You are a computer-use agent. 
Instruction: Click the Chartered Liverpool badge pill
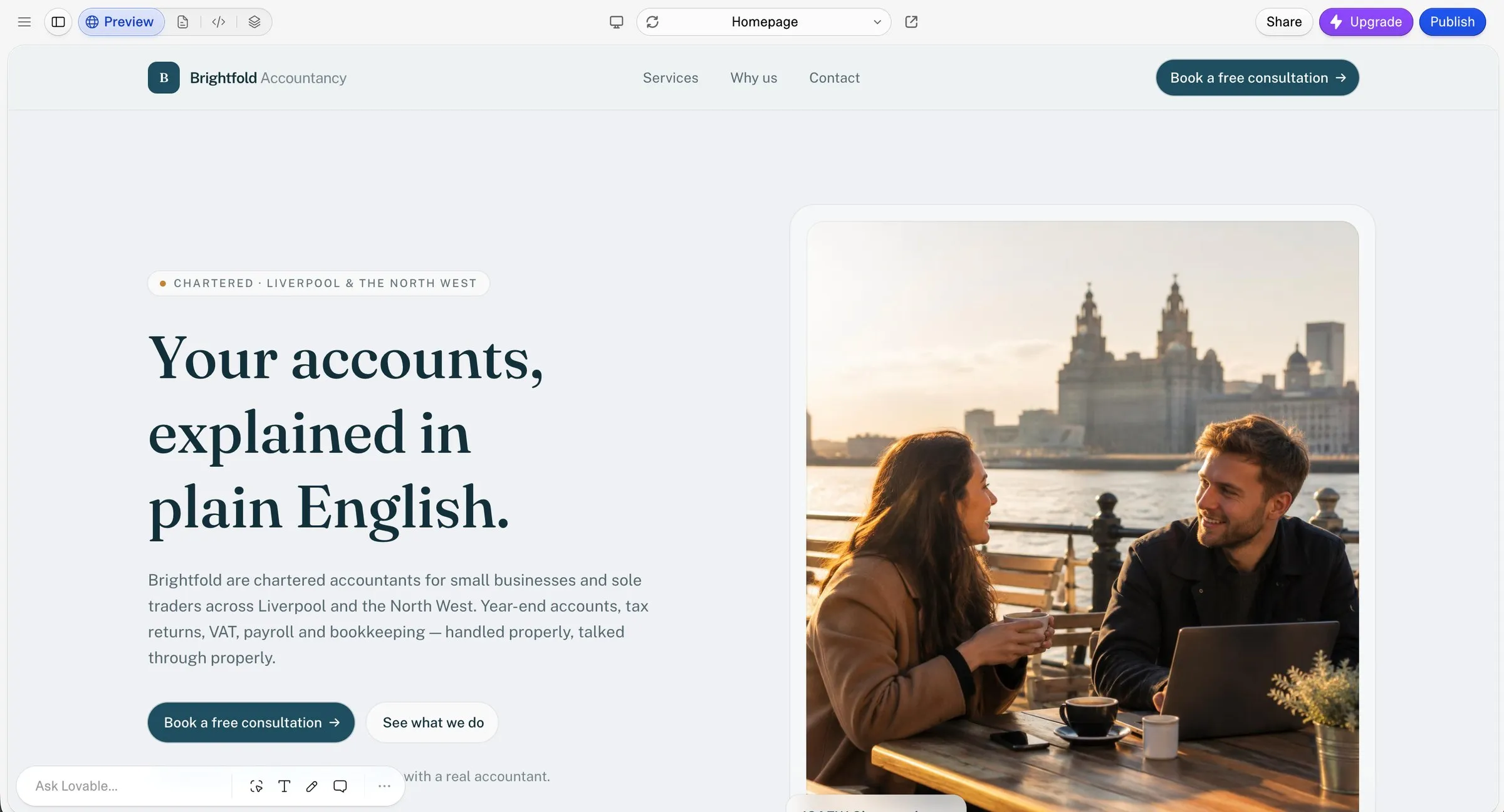[x=318, y=283]
